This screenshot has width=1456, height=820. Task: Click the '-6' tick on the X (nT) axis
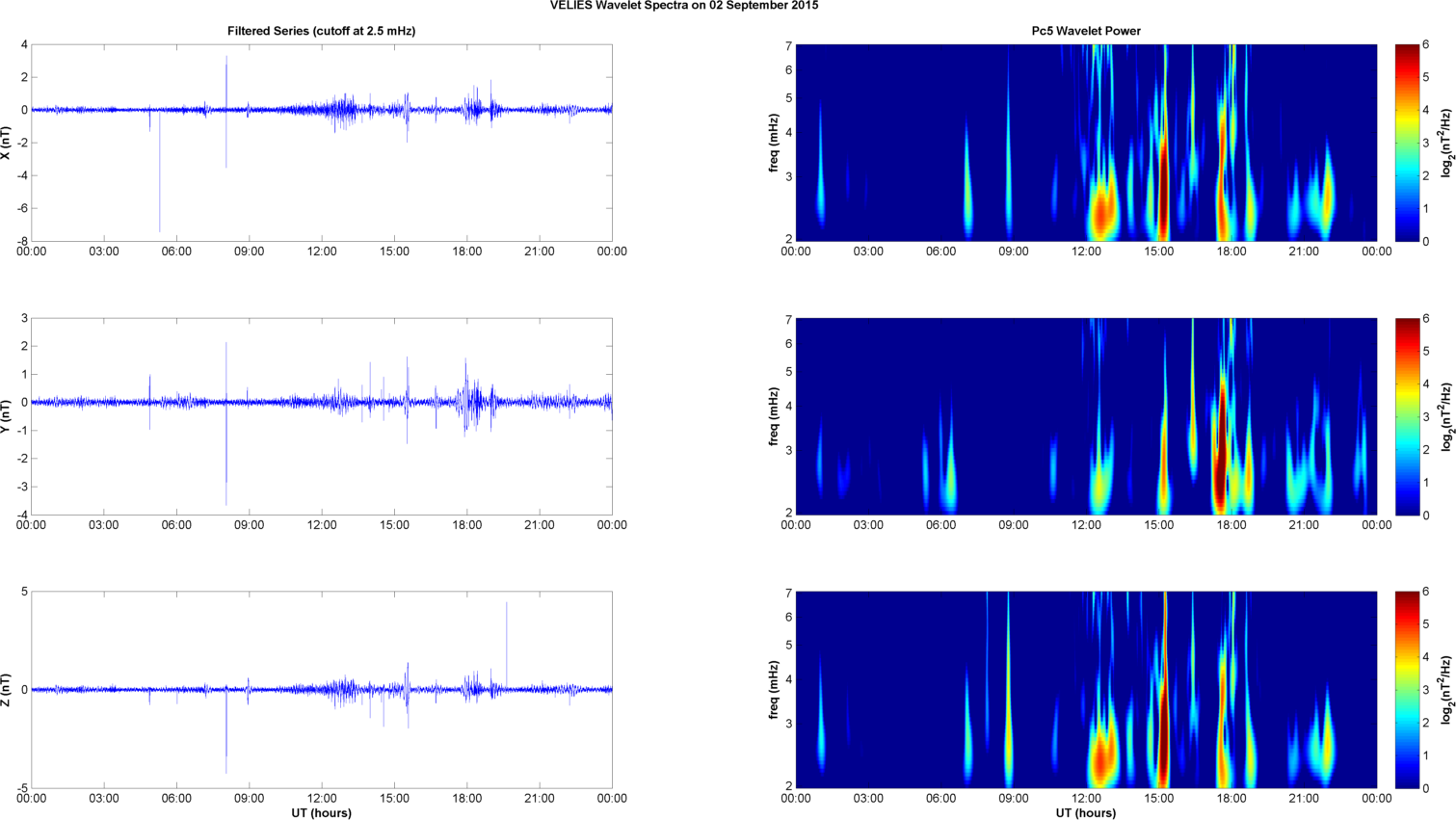(x=22, y=208)
